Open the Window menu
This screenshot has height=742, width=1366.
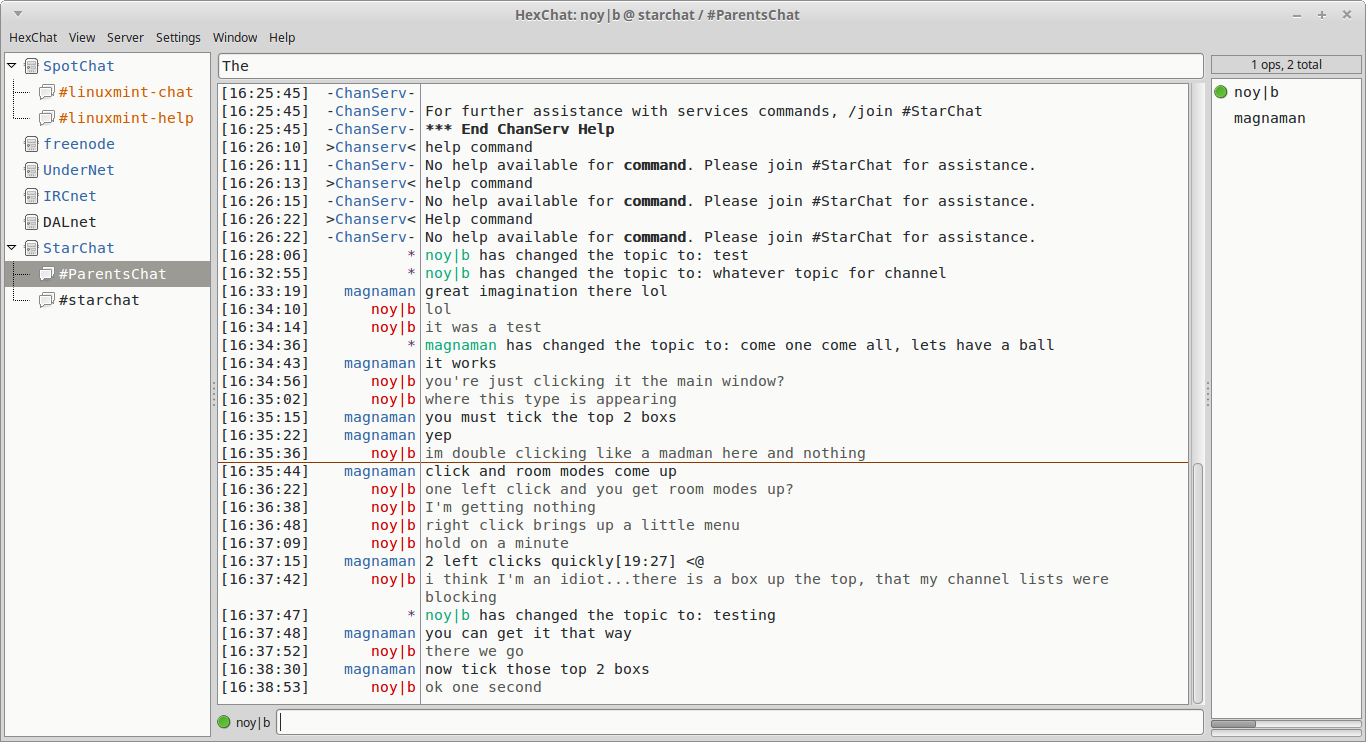tap(235, 38)
